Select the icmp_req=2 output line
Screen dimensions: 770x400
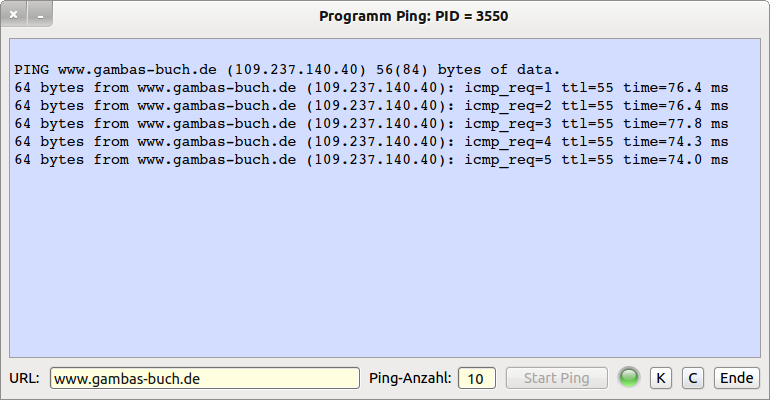[370, 106]
